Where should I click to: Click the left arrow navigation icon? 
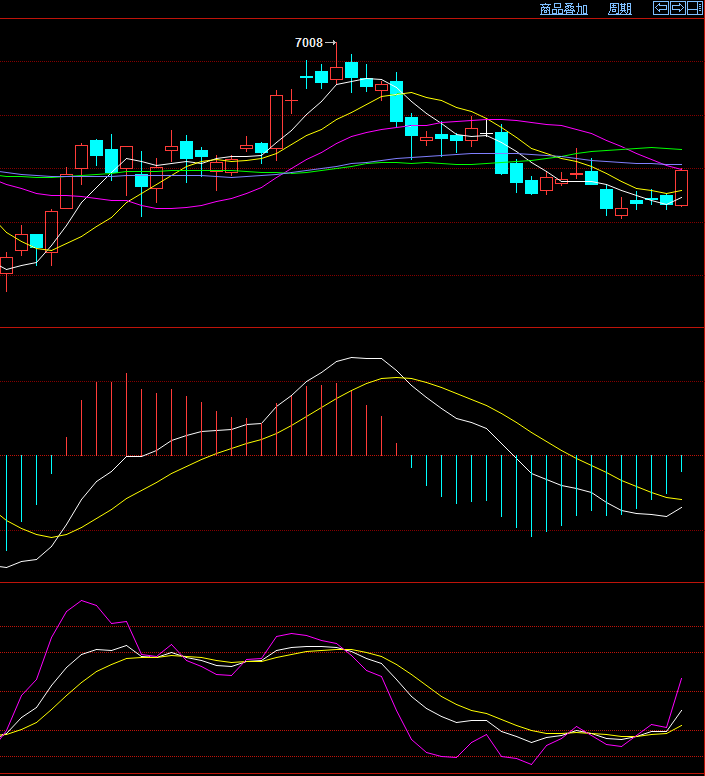[661, 8]
